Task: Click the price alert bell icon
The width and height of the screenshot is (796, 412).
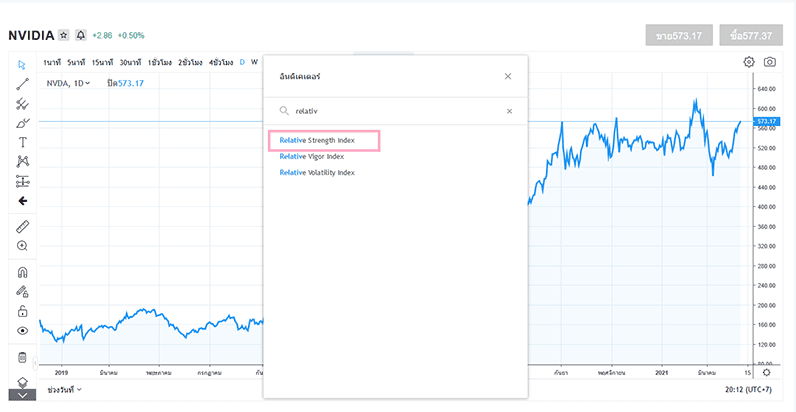Action: [x=81, y=35]
